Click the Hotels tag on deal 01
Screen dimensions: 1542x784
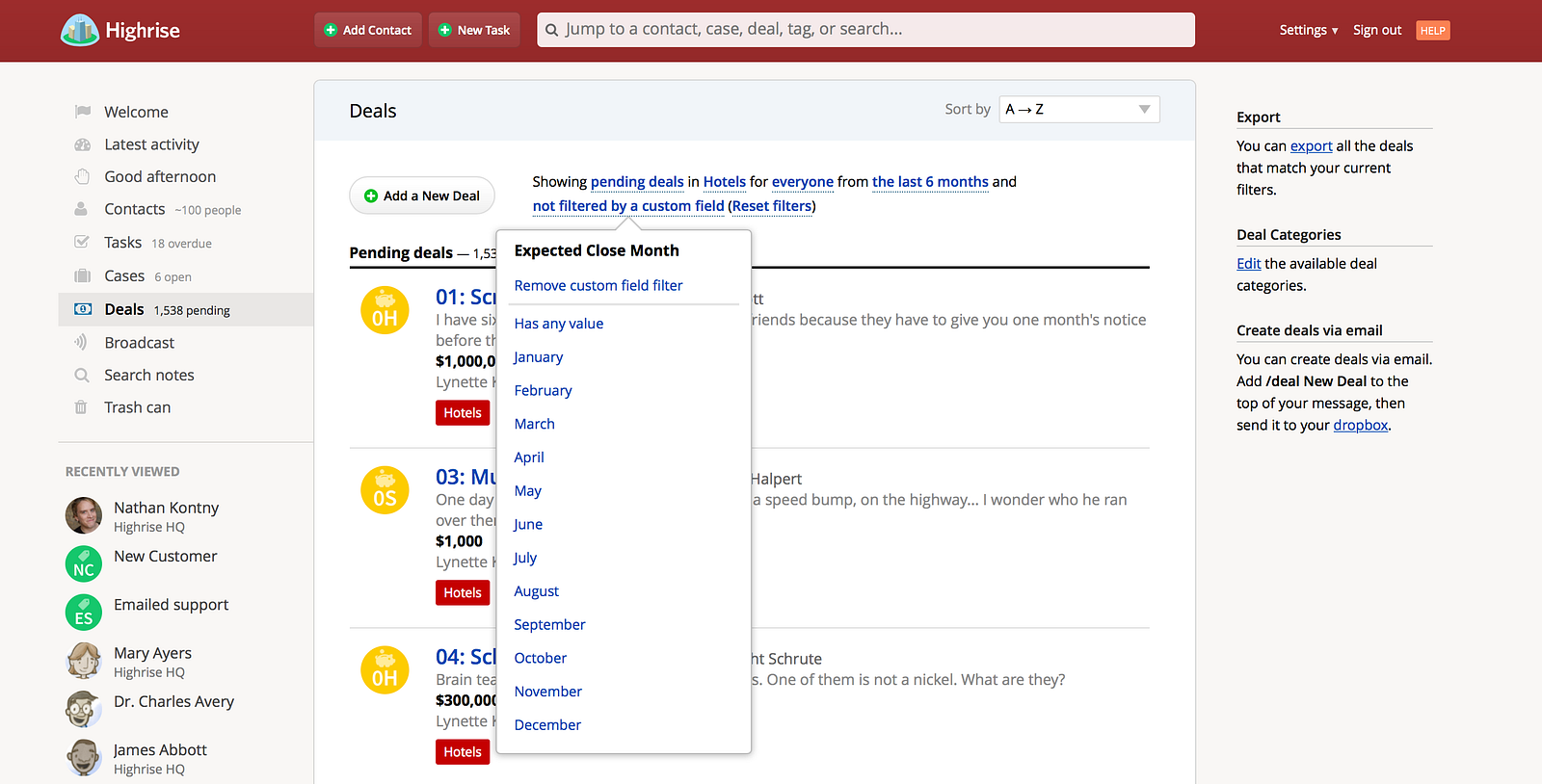[463, 413]
